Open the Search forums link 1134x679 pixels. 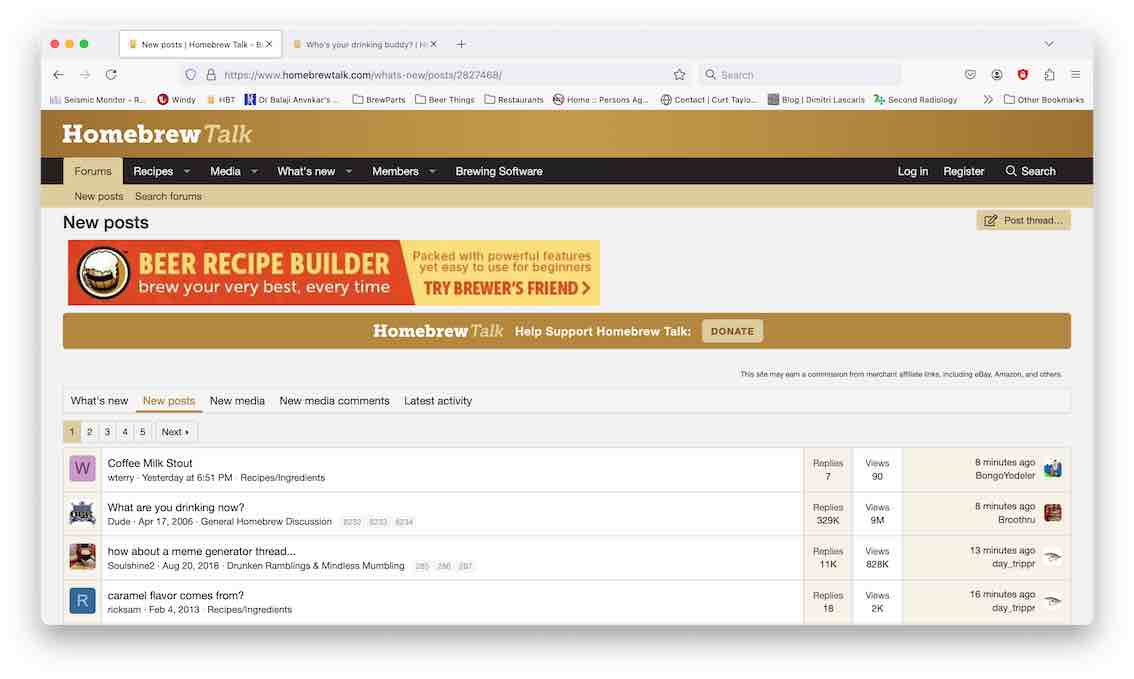click(169, 196)
